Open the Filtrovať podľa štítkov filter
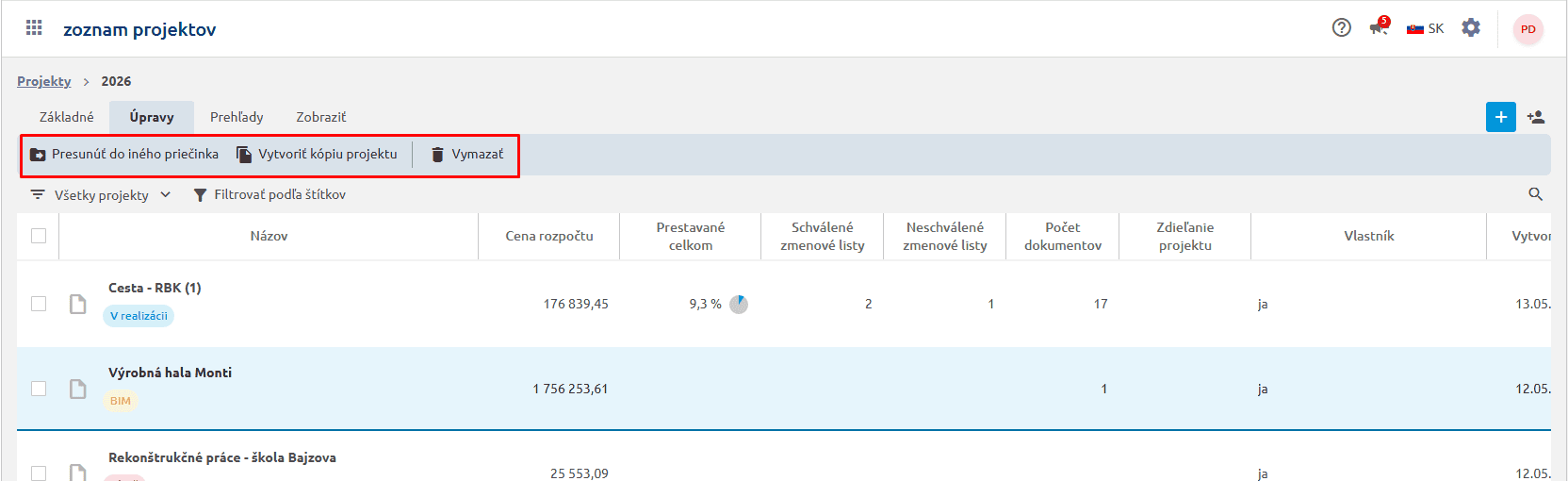Viewport: 1568px width, 481px height. point(269,194)
